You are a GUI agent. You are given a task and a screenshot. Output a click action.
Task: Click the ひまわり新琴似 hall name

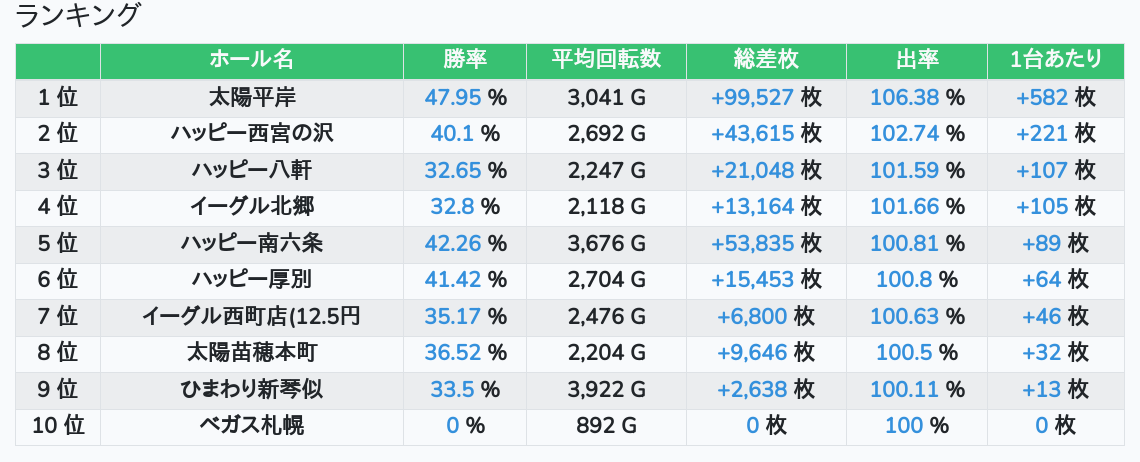click(252, 390)
